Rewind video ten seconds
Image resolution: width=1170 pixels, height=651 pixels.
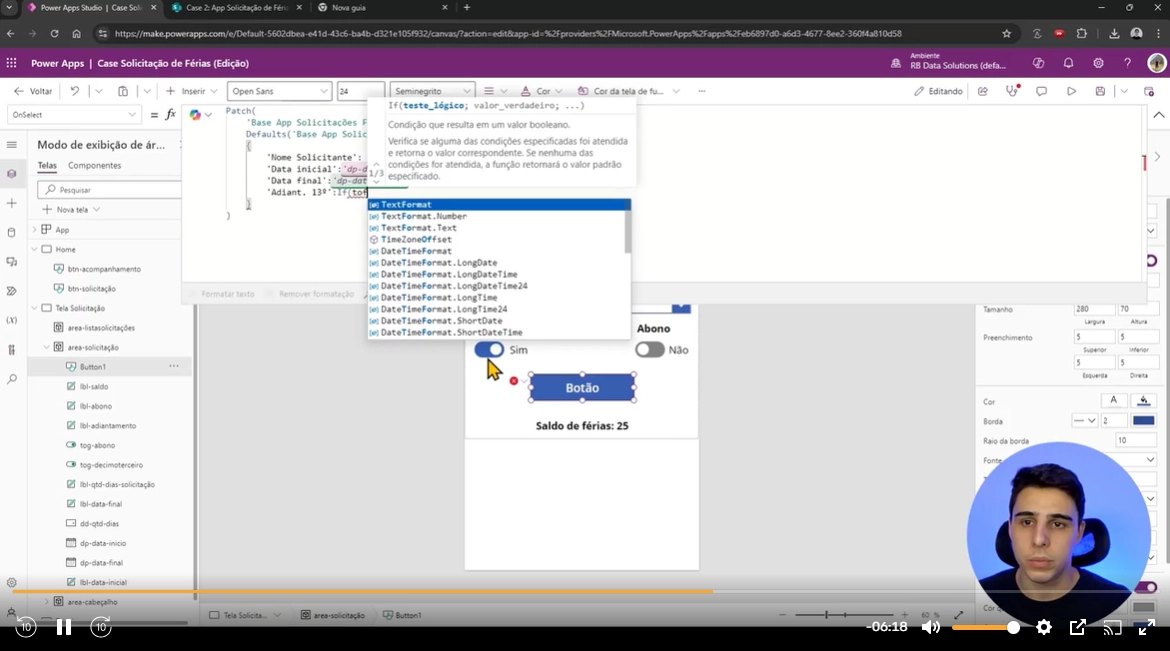[x=25, y=627]
